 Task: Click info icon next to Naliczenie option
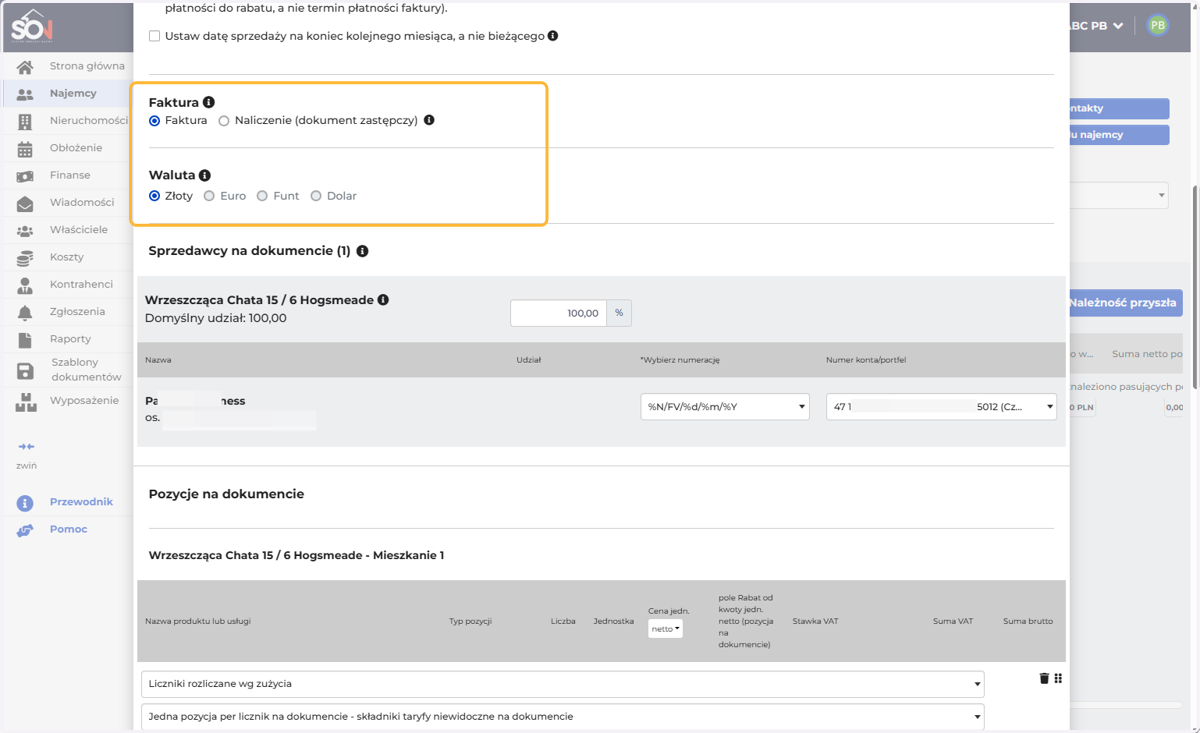click(429, 120)
